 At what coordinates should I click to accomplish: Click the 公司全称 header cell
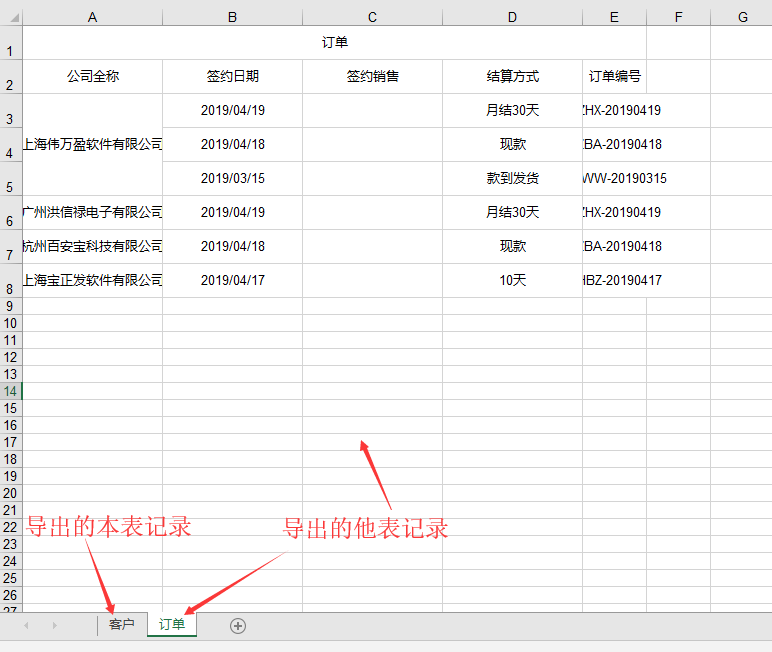tap(92, 77)
